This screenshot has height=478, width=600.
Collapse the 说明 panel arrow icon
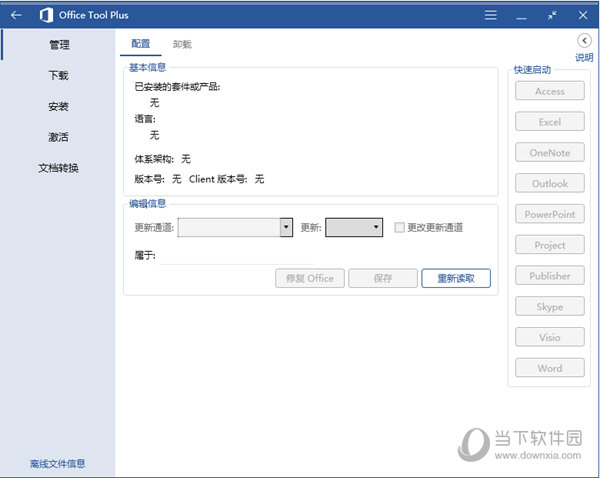point(584,40)
